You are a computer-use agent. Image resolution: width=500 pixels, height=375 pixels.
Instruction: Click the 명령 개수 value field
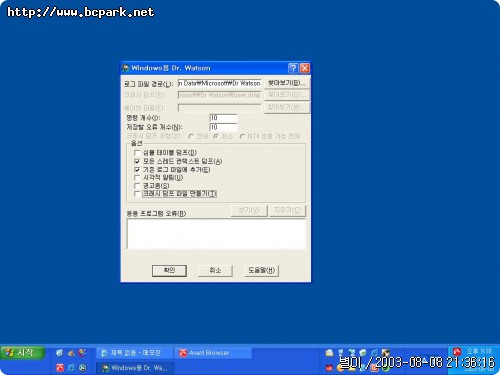pos(223,118)
